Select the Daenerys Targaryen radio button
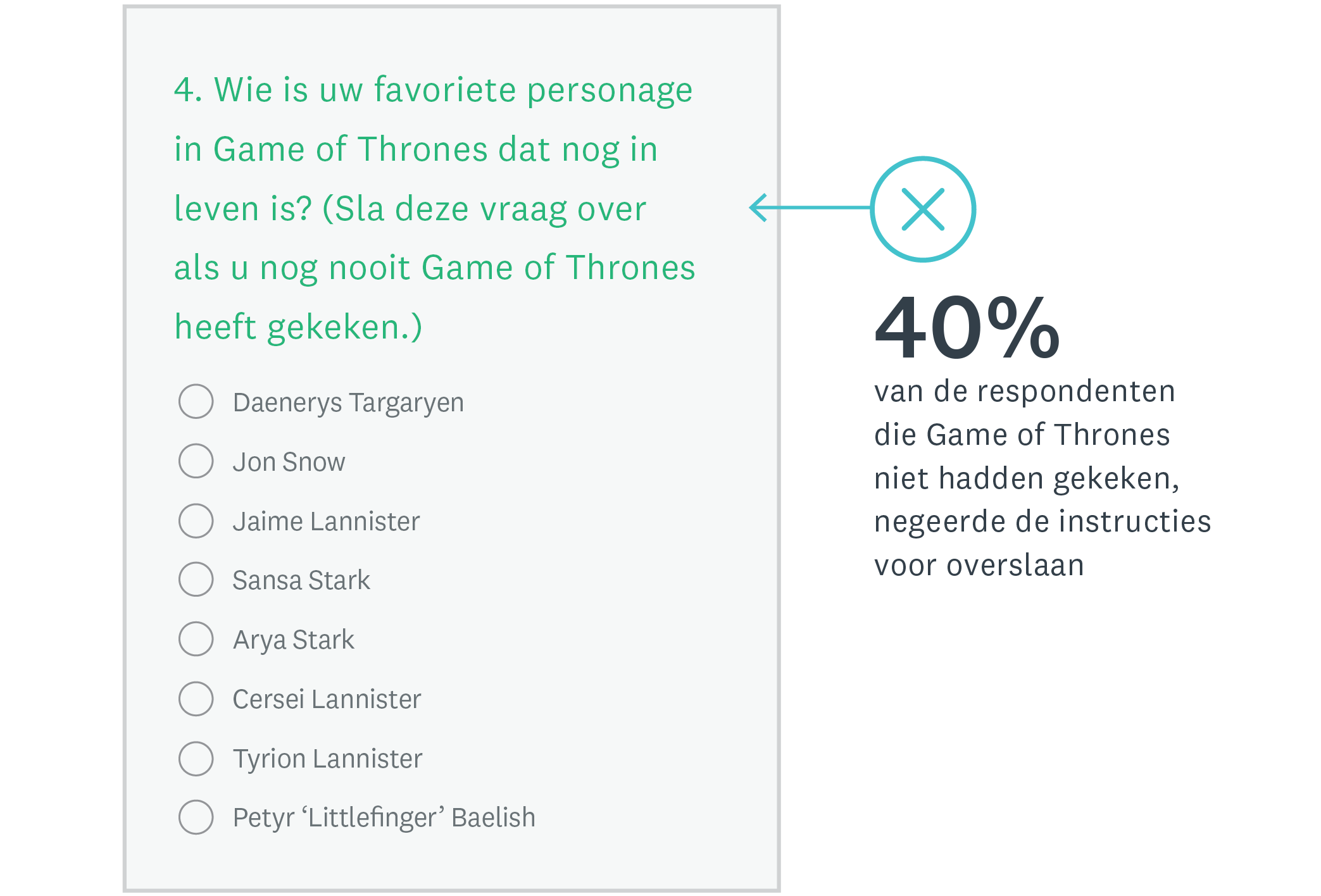1321x896 pixels. [196, 401]
